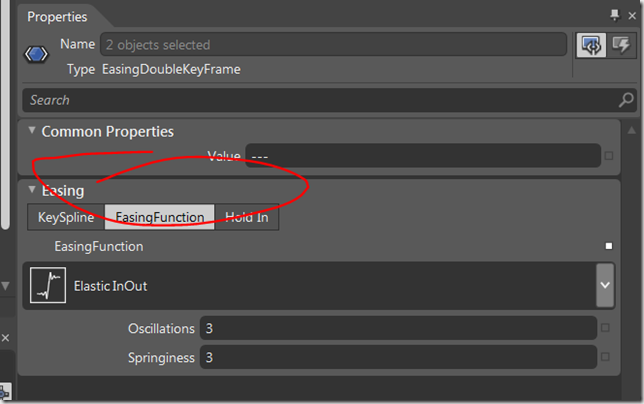This screenshot has height=404, width=644.
Task: Open the Elastic InOut easing dropdown
Action: [x=605, y=285]
